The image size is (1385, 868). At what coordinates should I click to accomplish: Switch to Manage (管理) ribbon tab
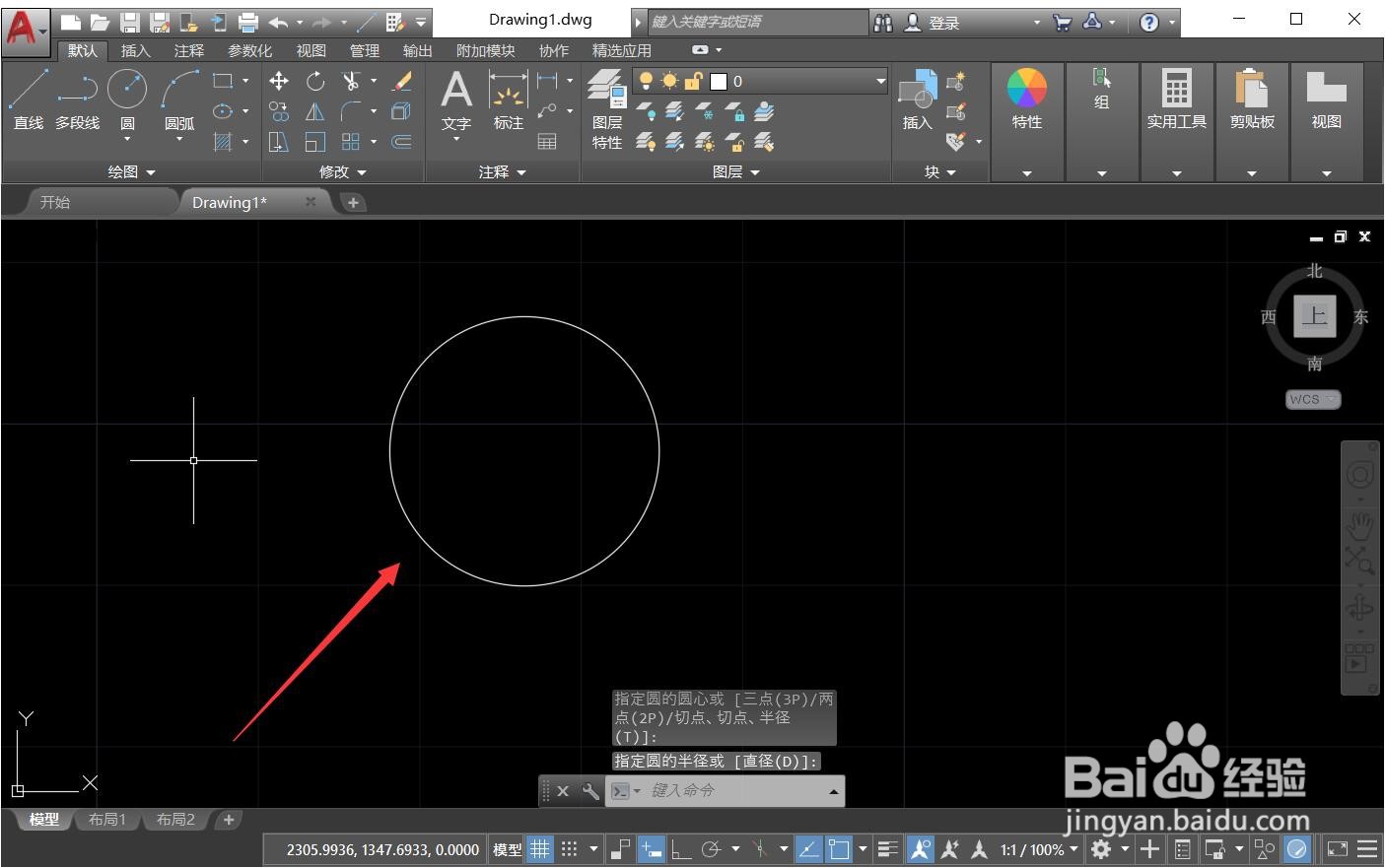click(364, 50)
